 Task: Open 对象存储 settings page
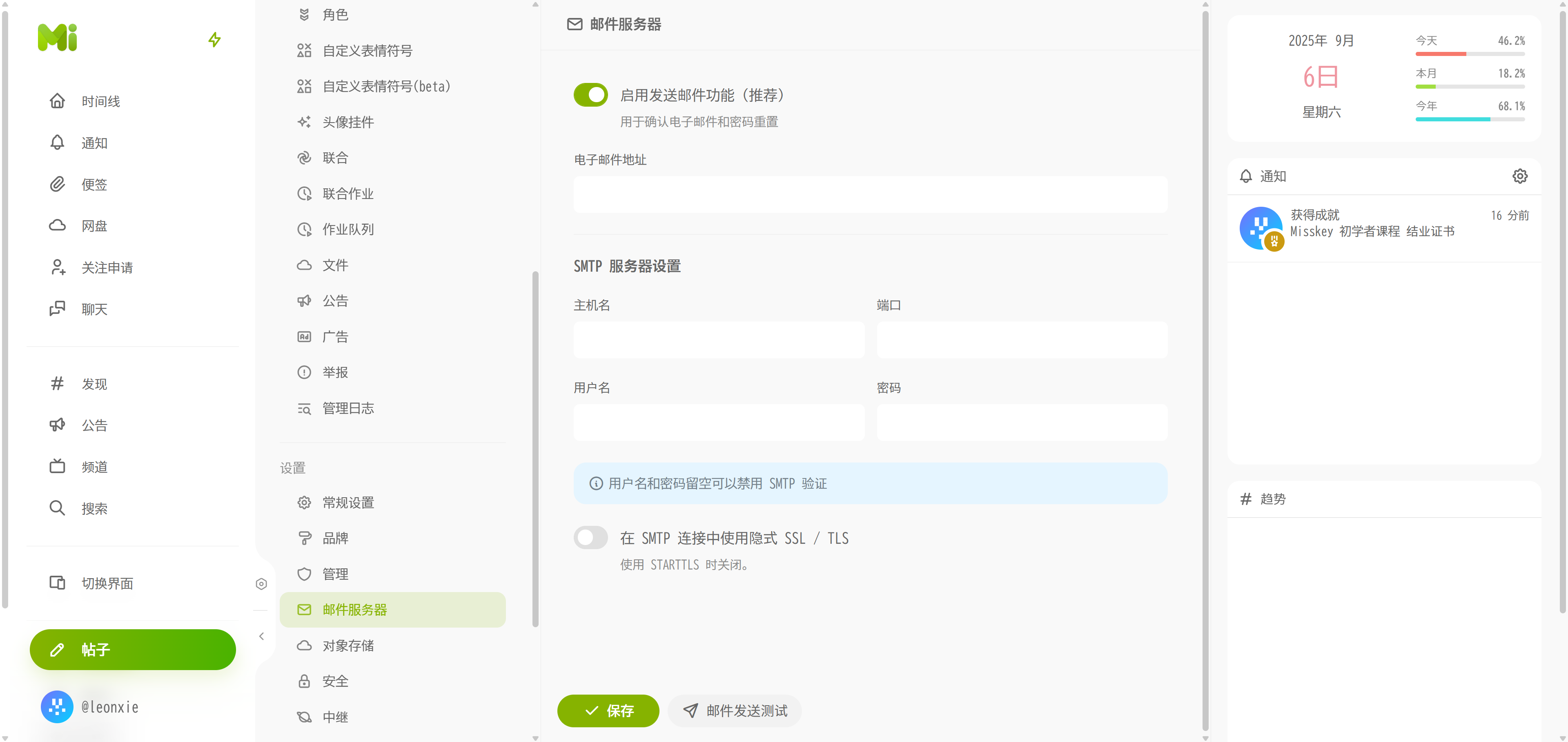347,645
